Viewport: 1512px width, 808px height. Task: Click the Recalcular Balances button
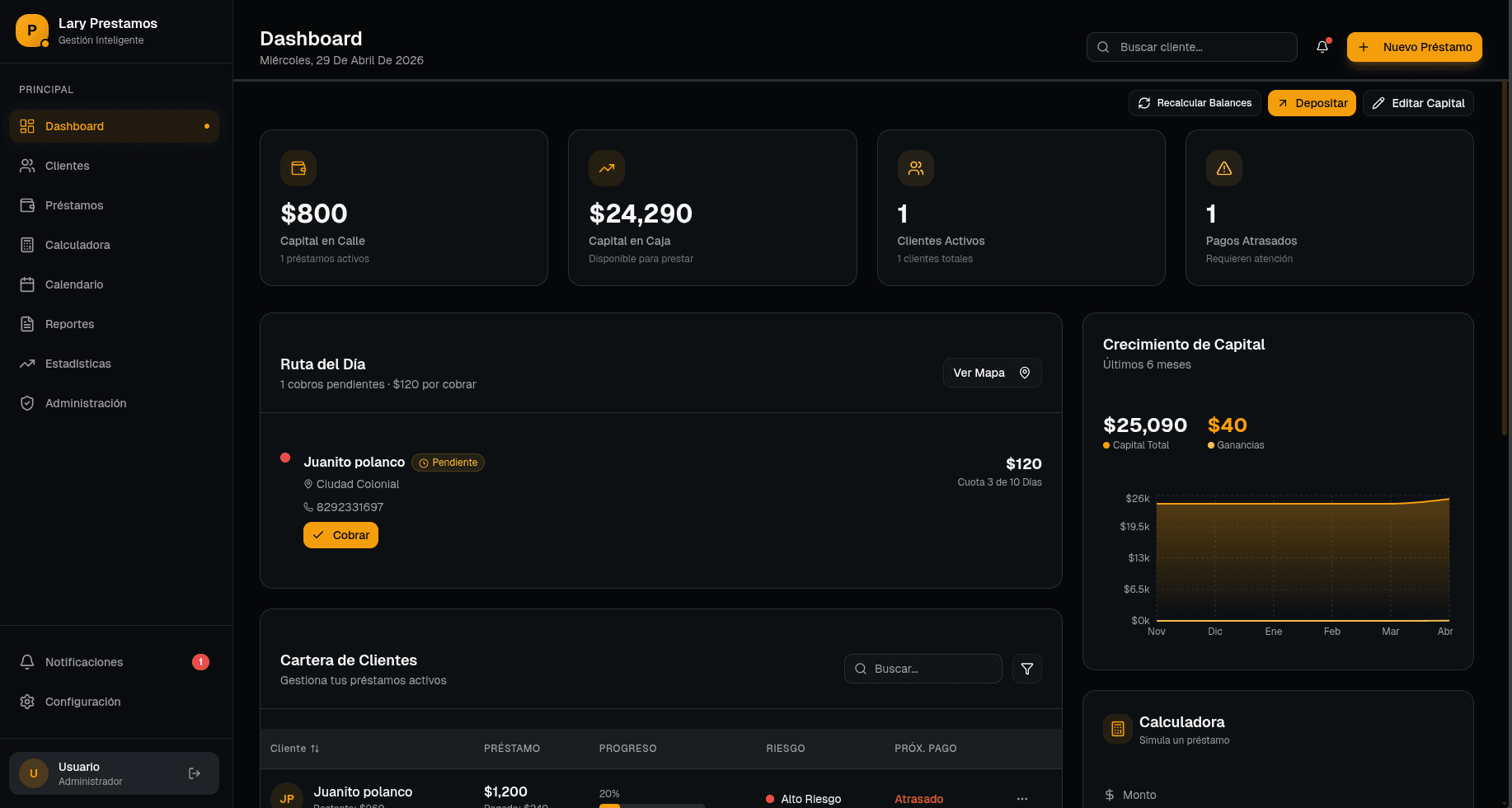(x=1194, y=103)
